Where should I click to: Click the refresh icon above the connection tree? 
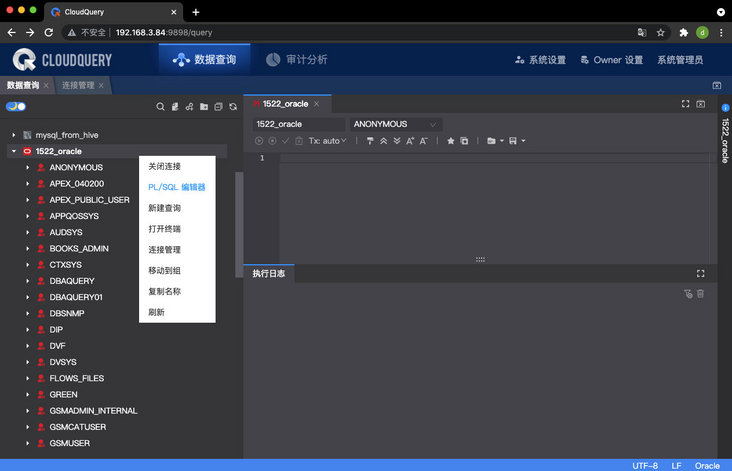(x=233, y=106)
